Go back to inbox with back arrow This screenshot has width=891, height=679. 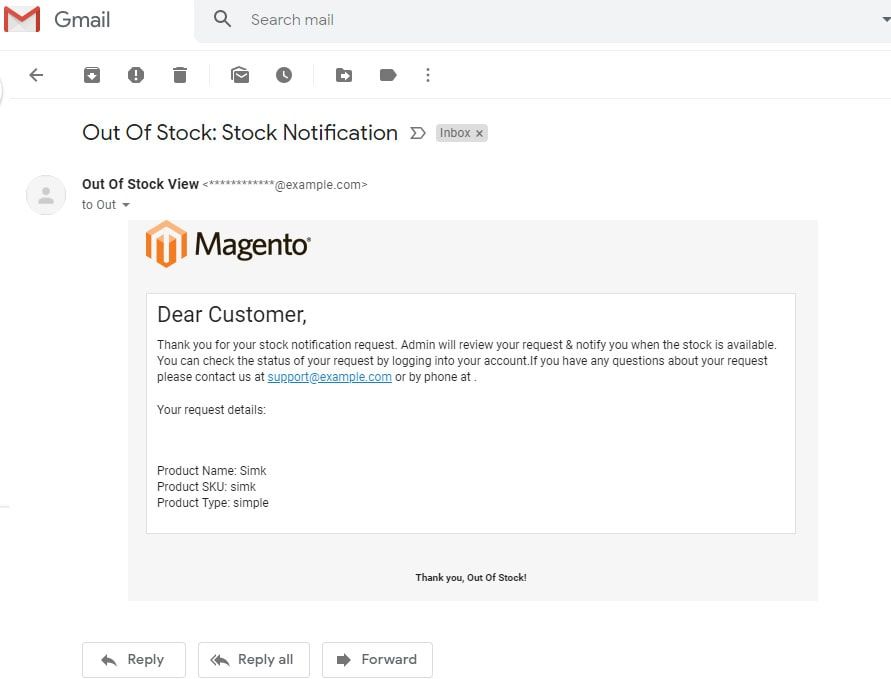(x=37, y=75)
